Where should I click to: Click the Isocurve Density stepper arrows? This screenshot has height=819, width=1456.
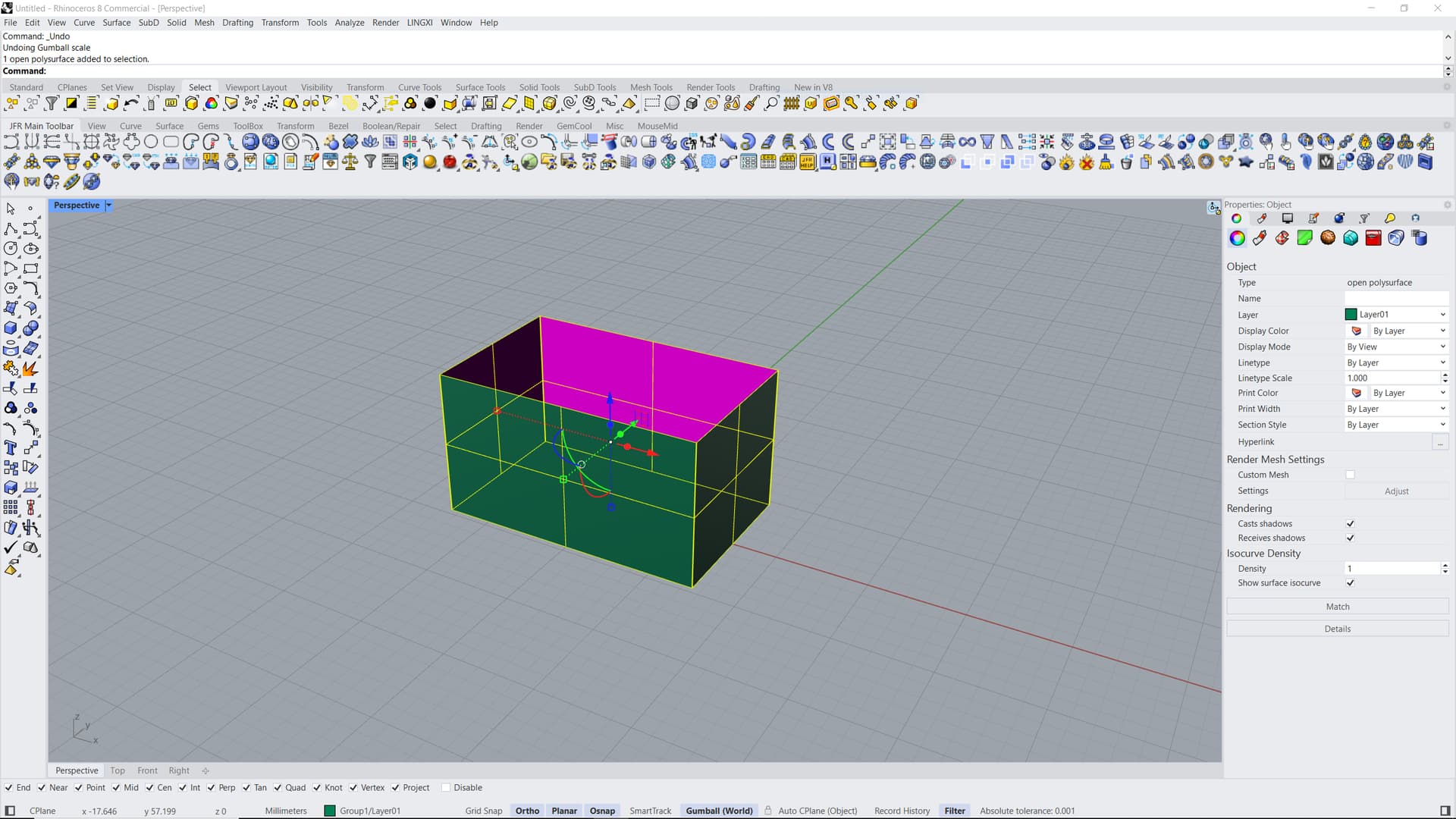[1445, 568]
